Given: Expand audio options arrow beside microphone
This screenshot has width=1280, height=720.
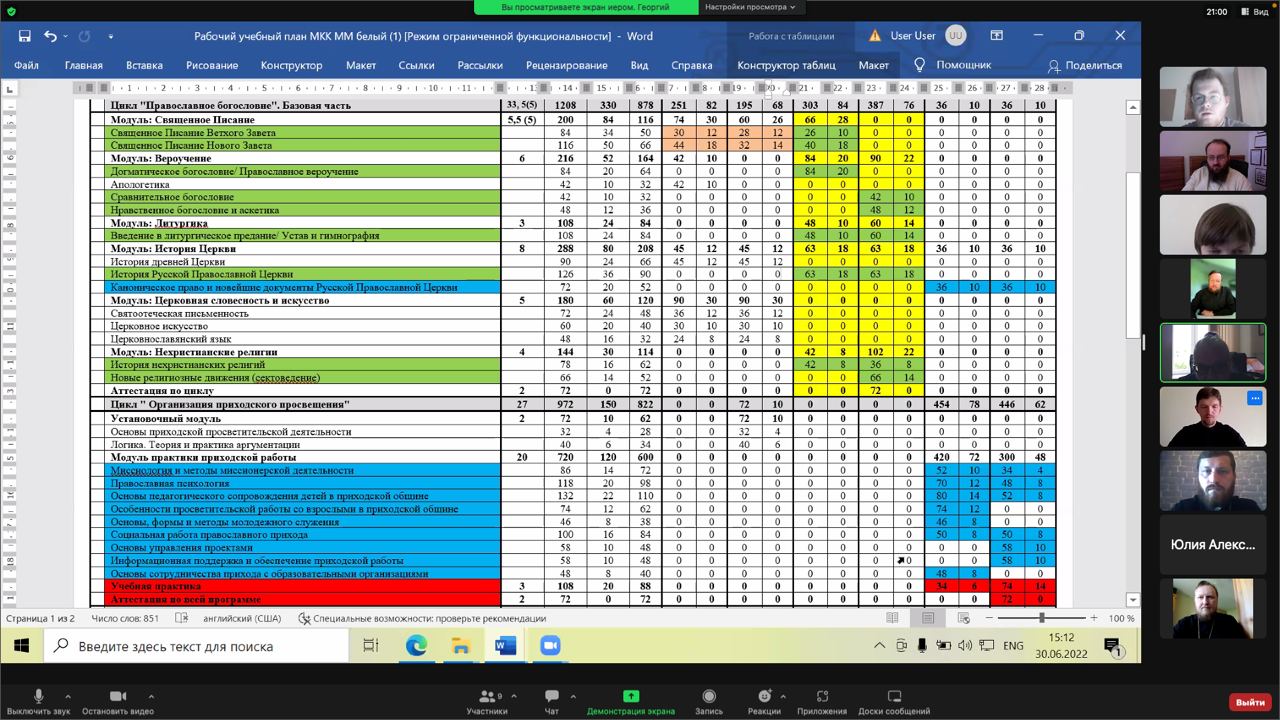Looking at the screenshot, I should tap(68, 696).
